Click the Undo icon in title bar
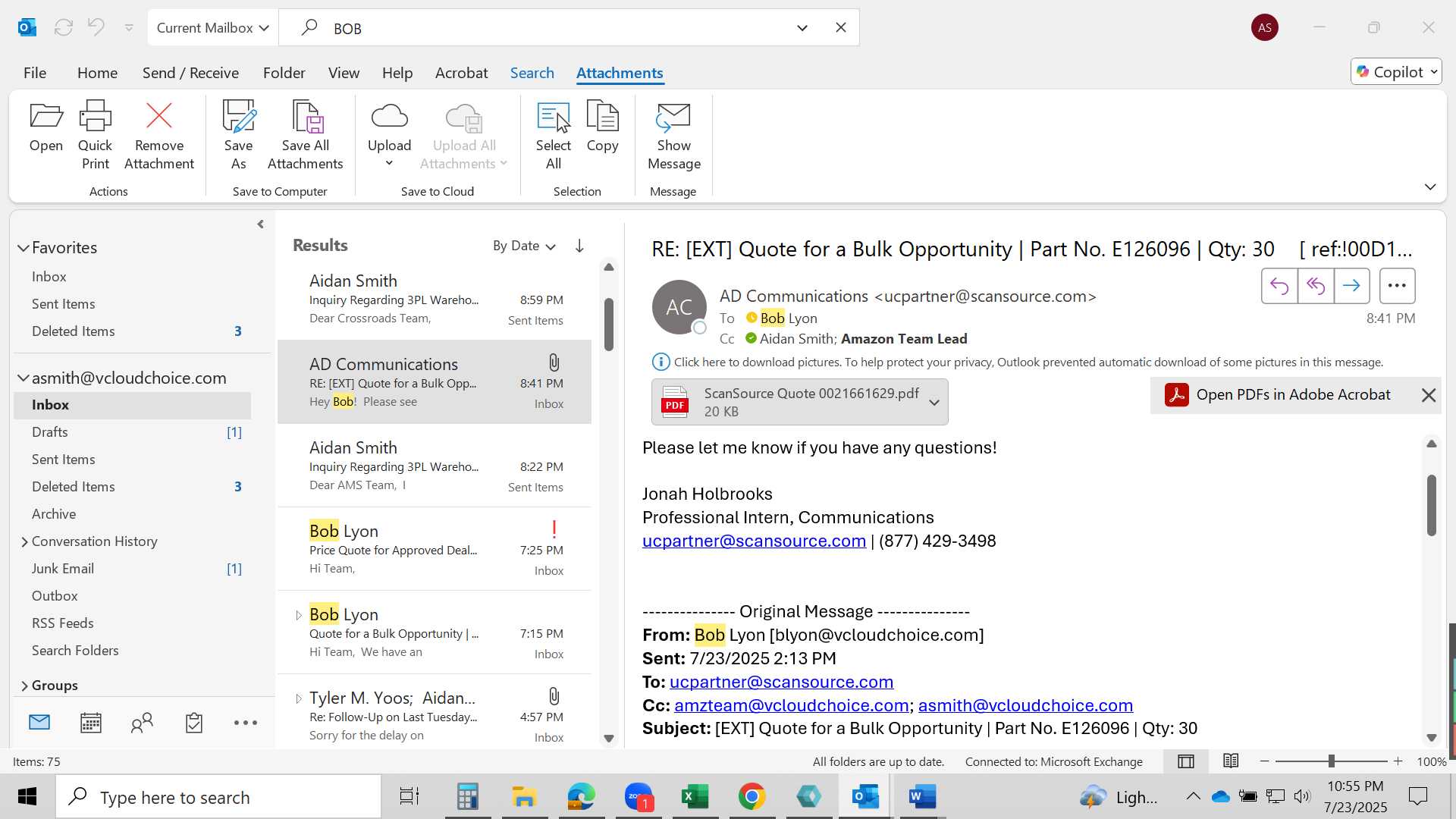The height and width of the screenshot is (819, 1456). coord(96,28)
